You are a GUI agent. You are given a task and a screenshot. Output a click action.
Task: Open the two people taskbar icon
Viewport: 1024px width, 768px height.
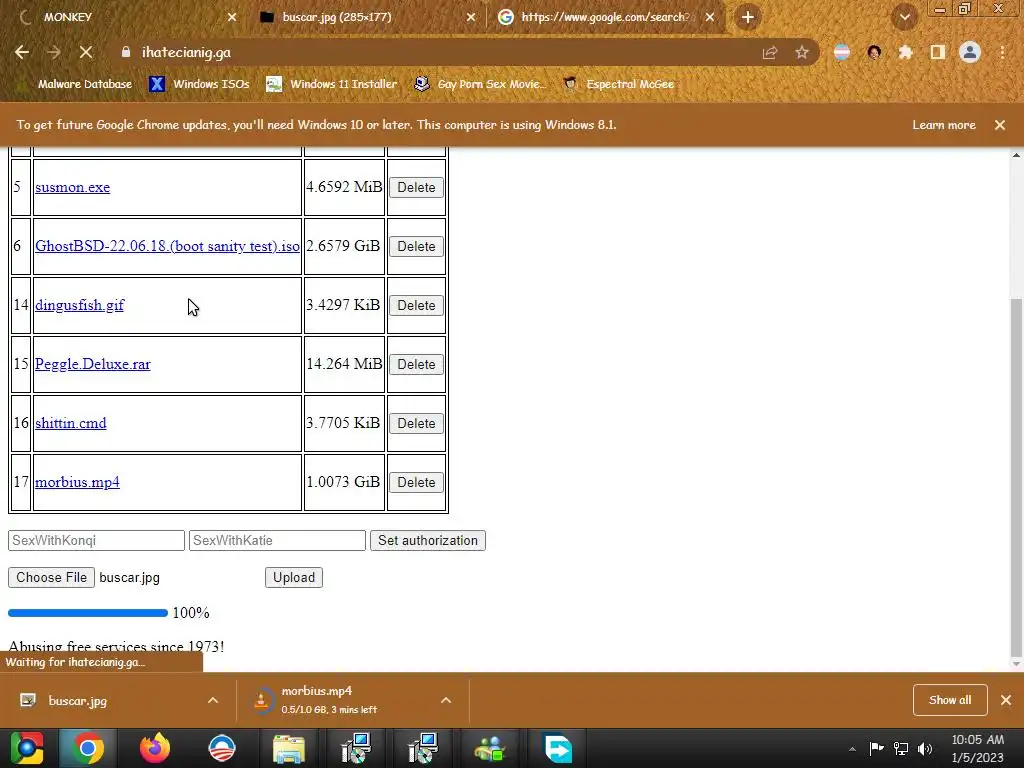pyautogui.click(x=490, y=748)
